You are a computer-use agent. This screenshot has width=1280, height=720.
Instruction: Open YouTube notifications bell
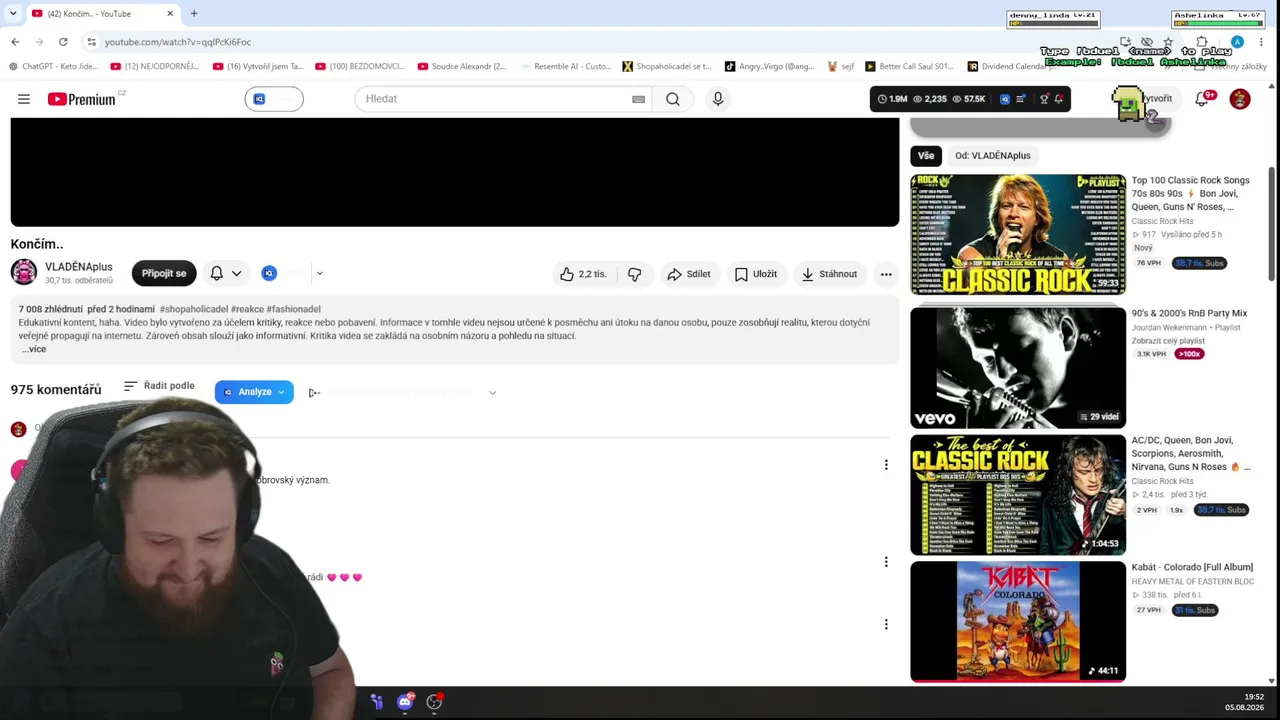(1203, 99)
